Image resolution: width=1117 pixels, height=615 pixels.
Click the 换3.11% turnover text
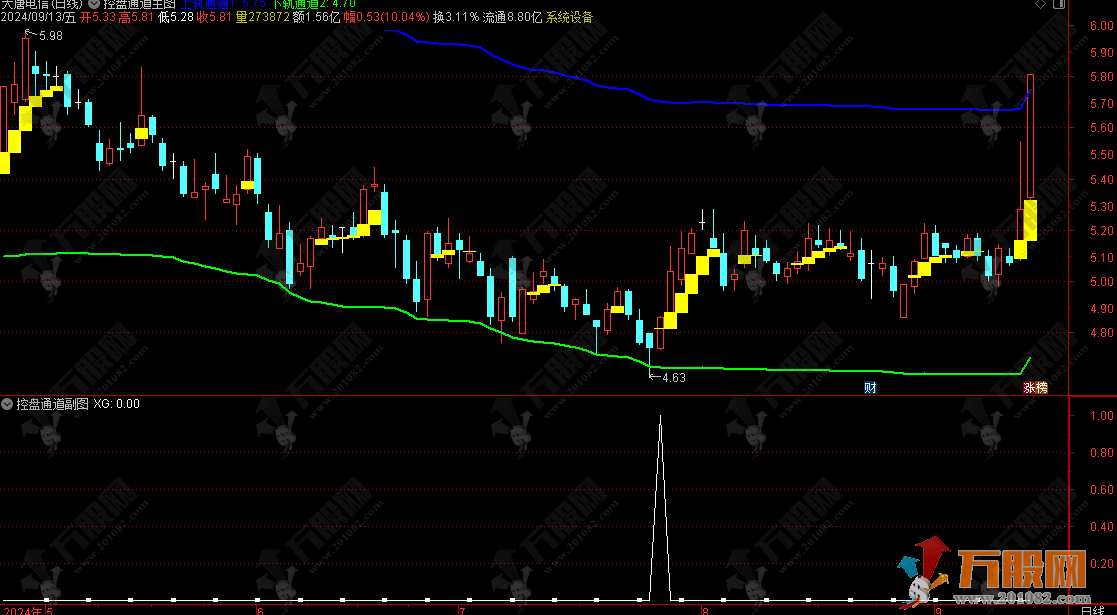tap(456, 17)
